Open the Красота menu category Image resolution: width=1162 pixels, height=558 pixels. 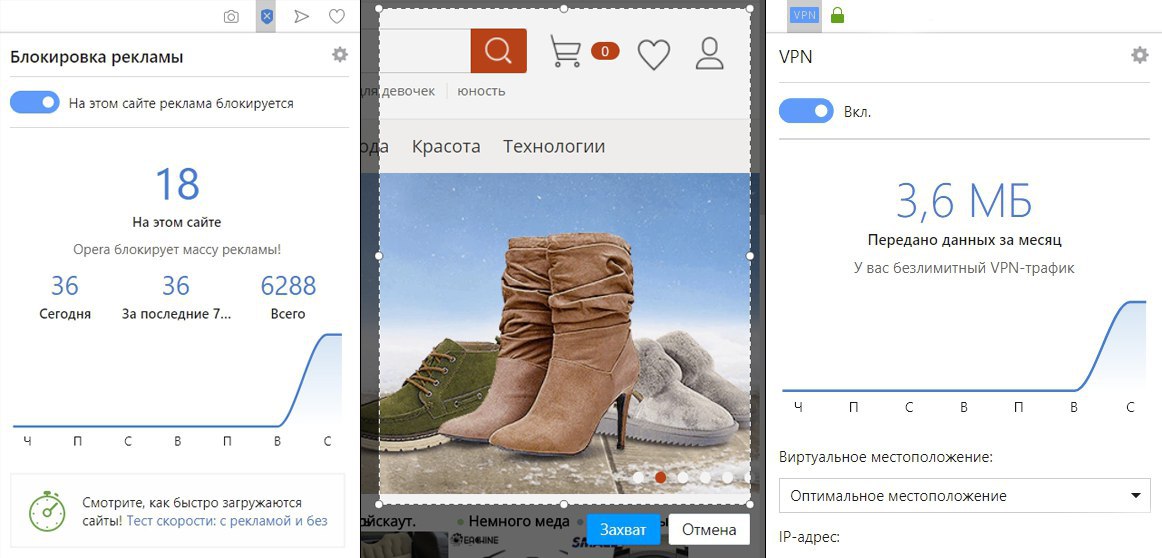click(446, 147)
